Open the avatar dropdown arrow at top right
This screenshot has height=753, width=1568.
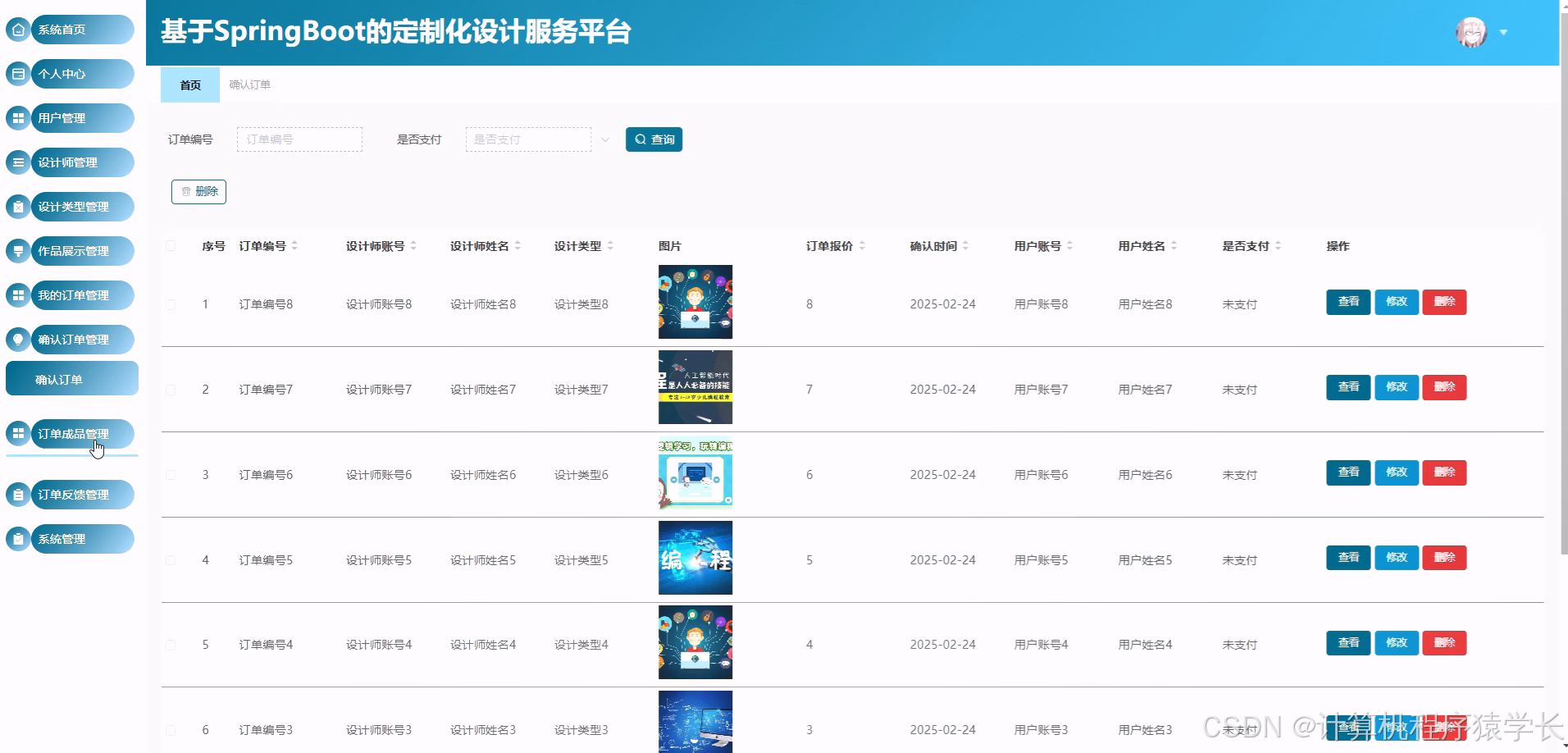[1503, 32]
